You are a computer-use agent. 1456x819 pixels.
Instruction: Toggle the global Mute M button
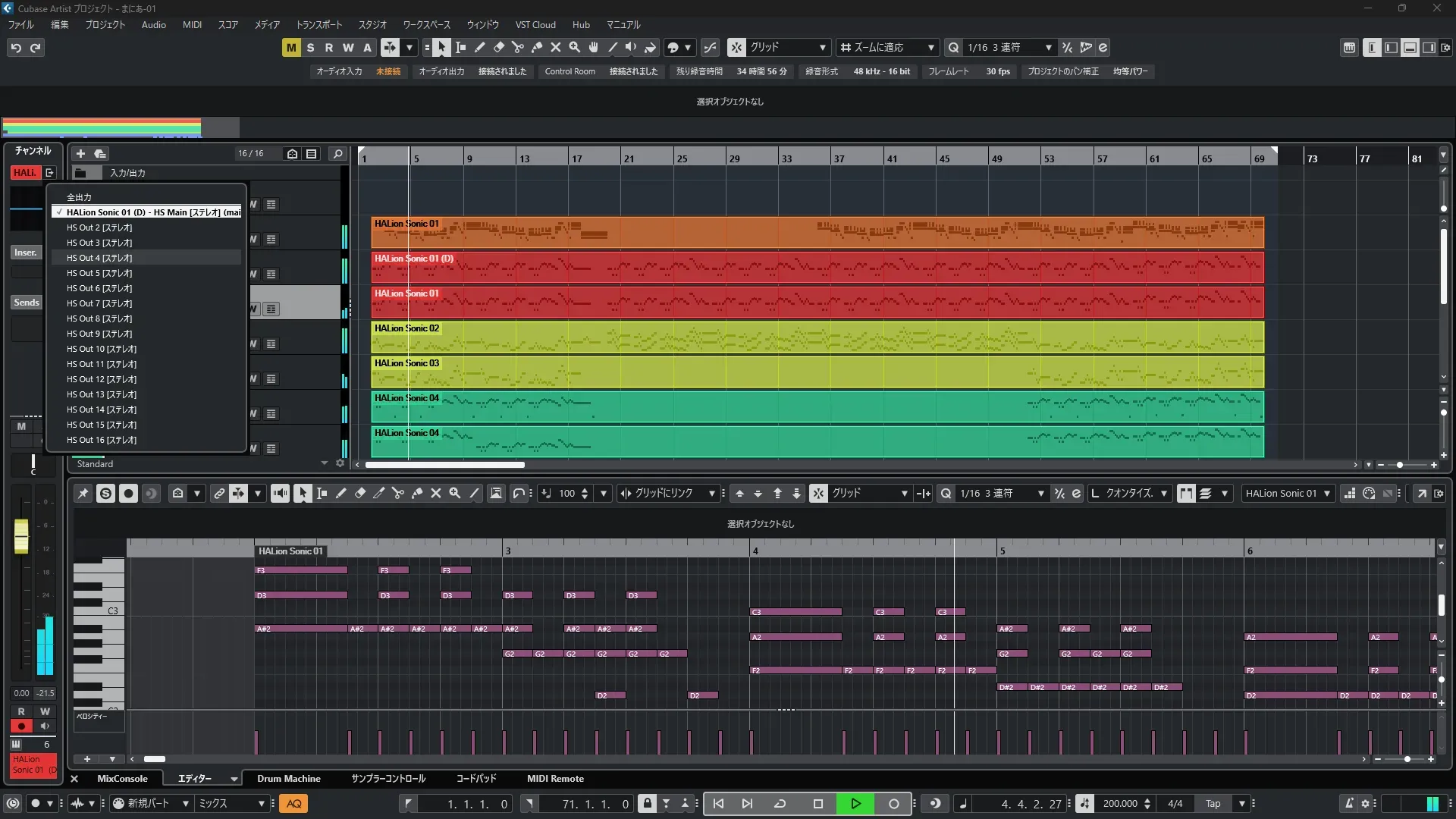pyautogui.click(x=290, y=47)
